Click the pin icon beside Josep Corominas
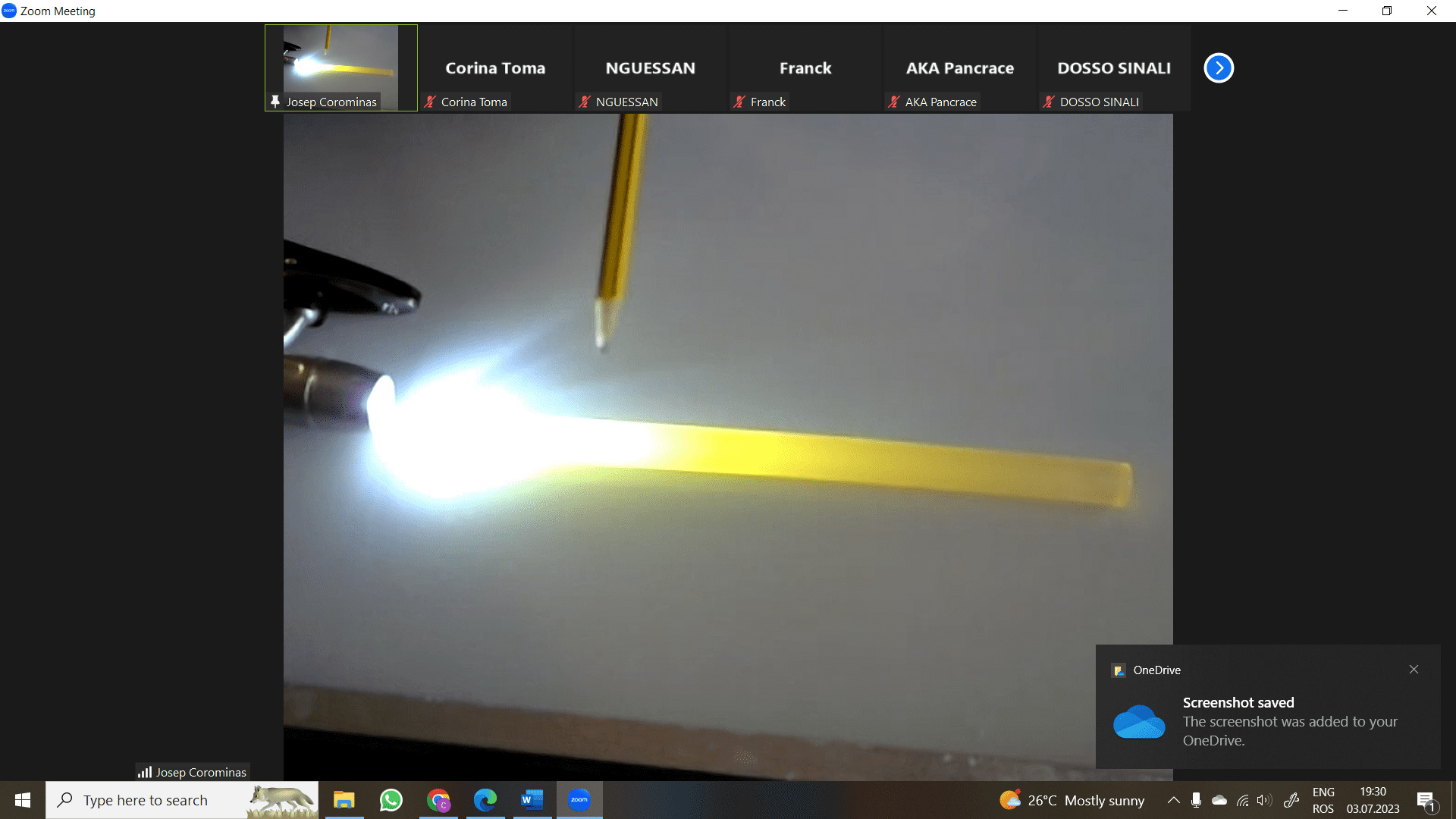Image resolution: width=1456 pixels, height=819 pixels. coord(275,102)
